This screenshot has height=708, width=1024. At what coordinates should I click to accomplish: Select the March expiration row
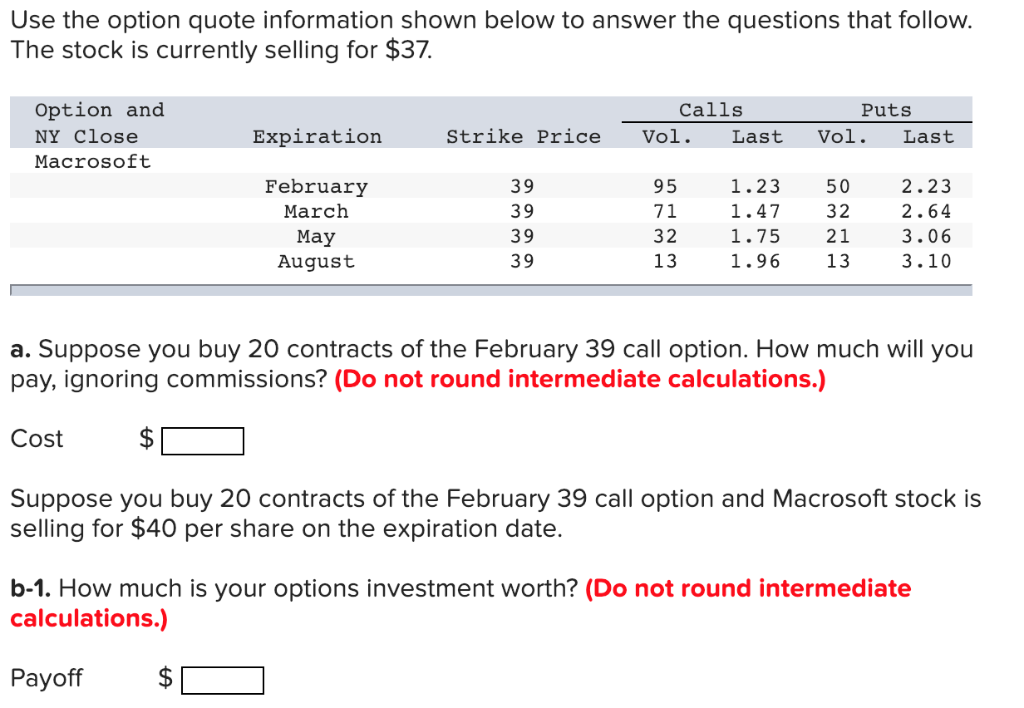coord(316,211)
